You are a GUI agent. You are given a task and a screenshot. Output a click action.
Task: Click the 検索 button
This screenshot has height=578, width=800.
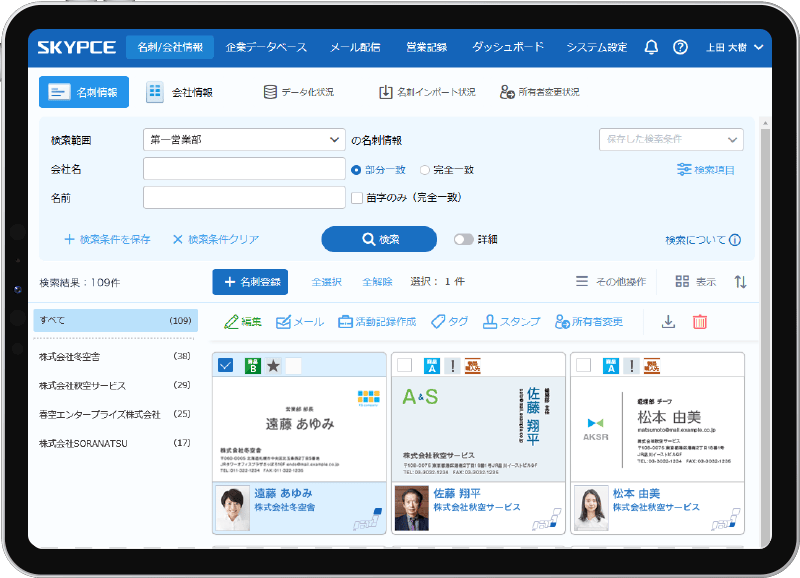click(379, 239)
